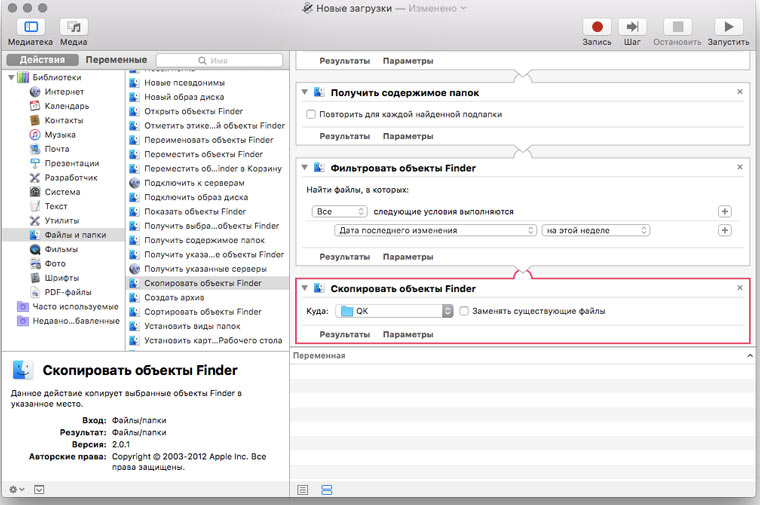Select the Фильмы library category

pyautogui.click(x=61, y=249)
